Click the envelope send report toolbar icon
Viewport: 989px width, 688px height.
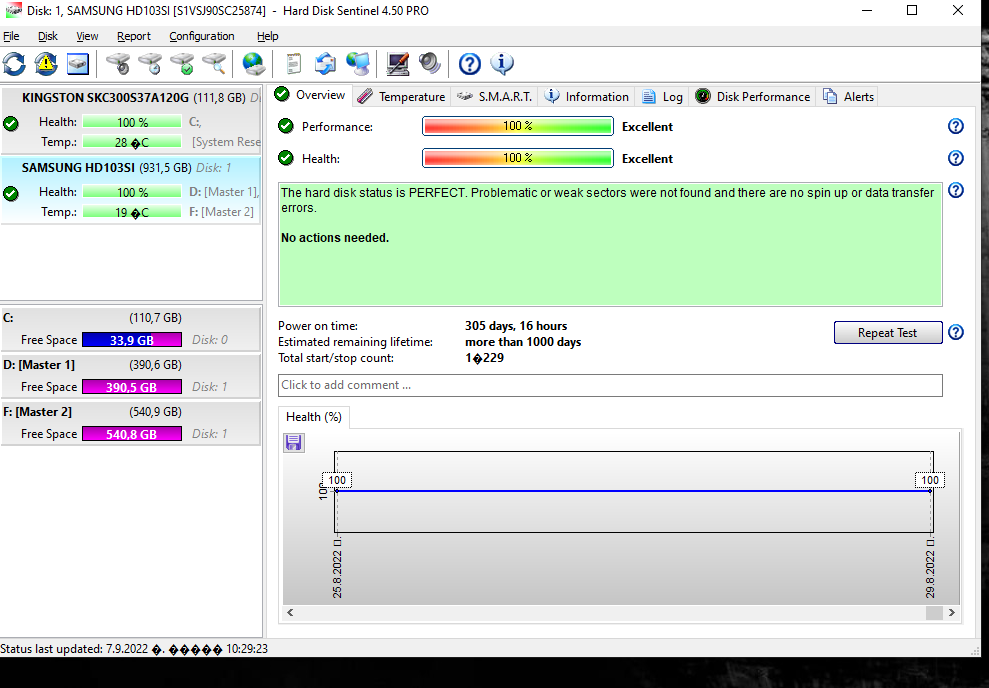[x=325, y=64]
